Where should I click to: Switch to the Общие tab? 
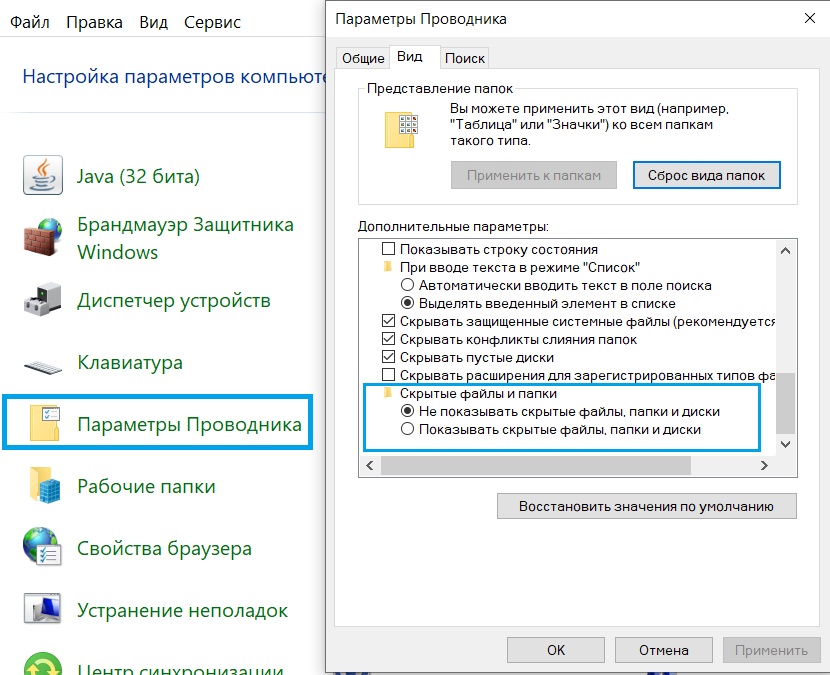click(x=363, y=58)
